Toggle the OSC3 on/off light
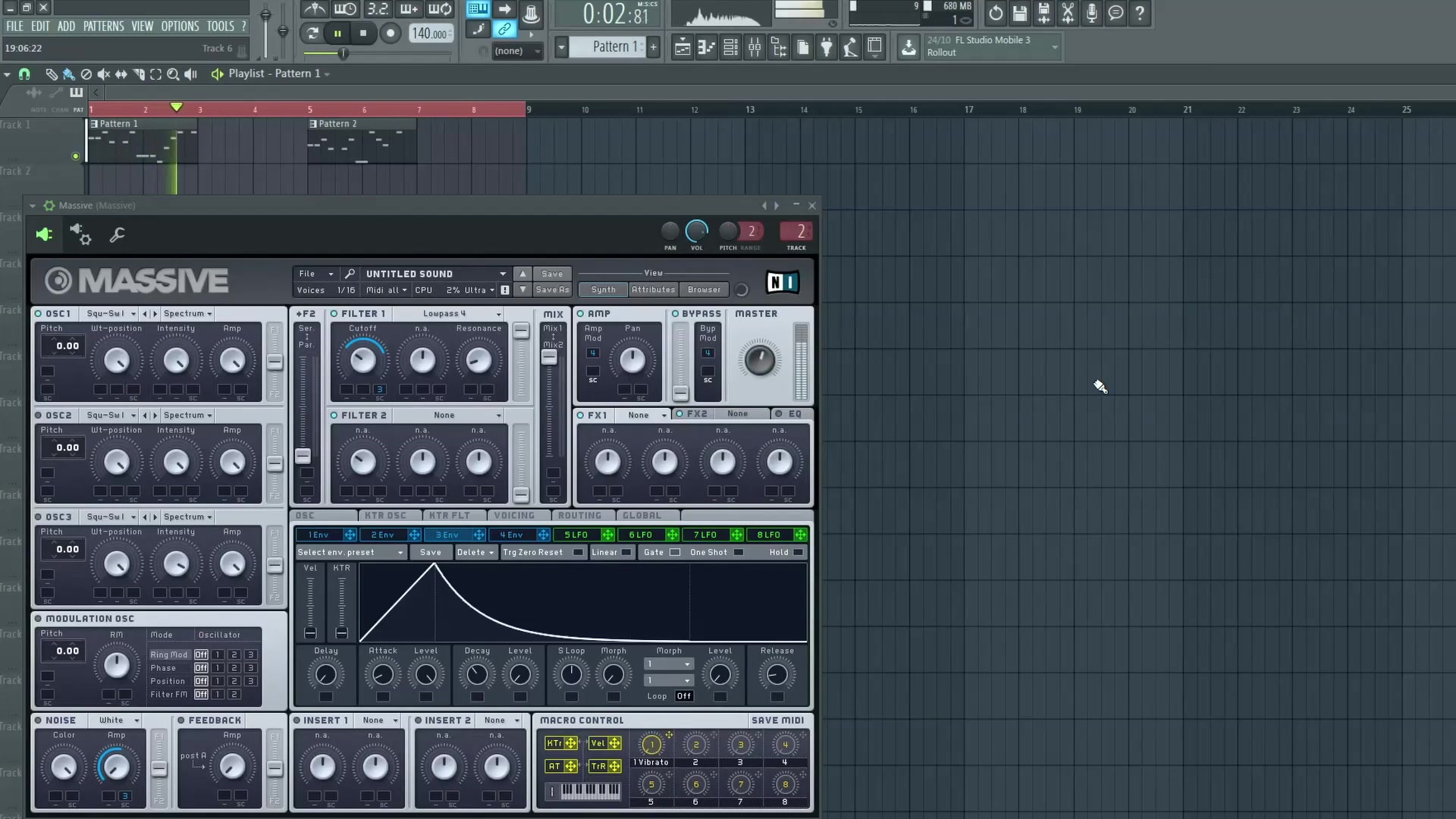 tap(39, 516)
